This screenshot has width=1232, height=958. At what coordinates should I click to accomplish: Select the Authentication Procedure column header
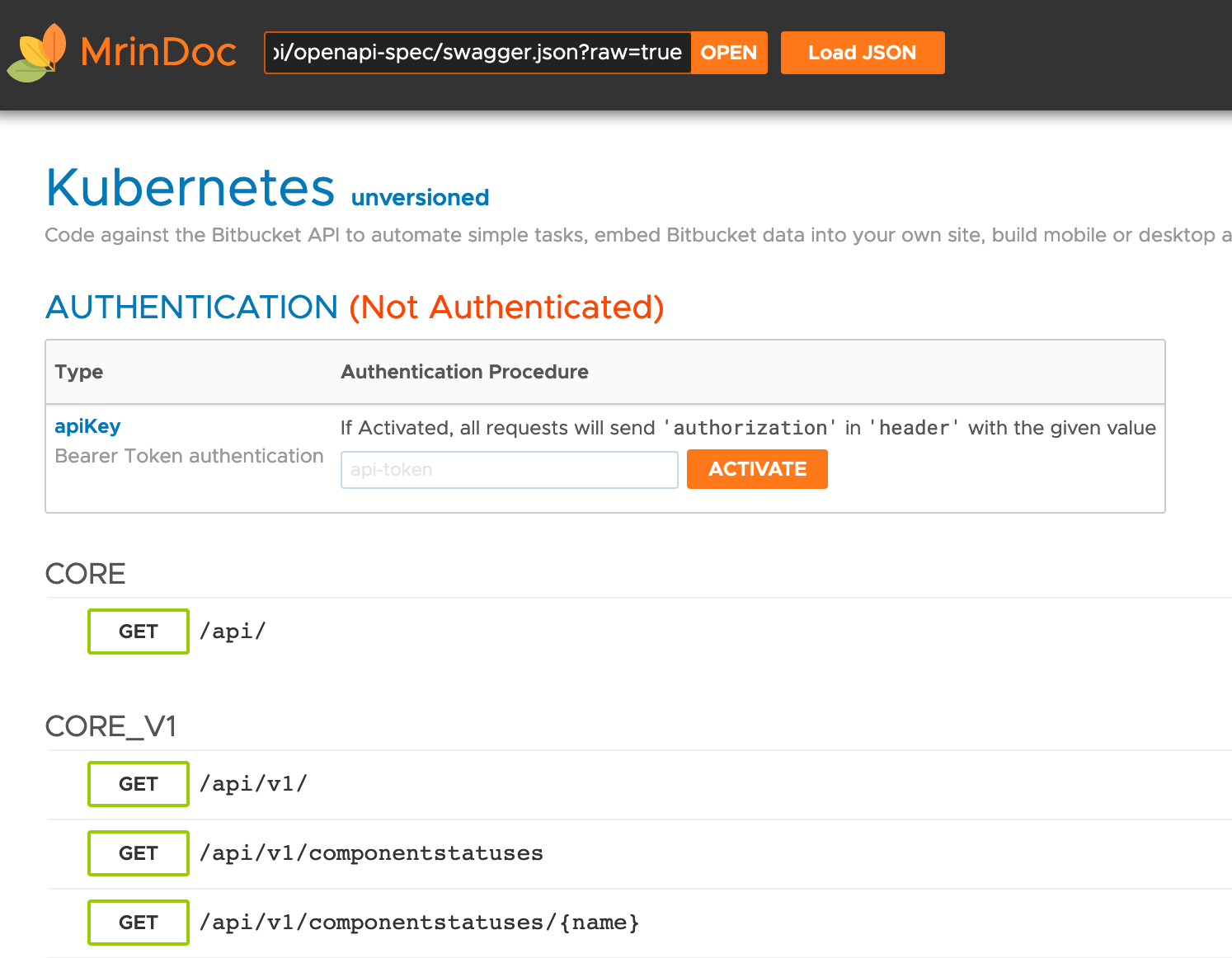[464, 372]
